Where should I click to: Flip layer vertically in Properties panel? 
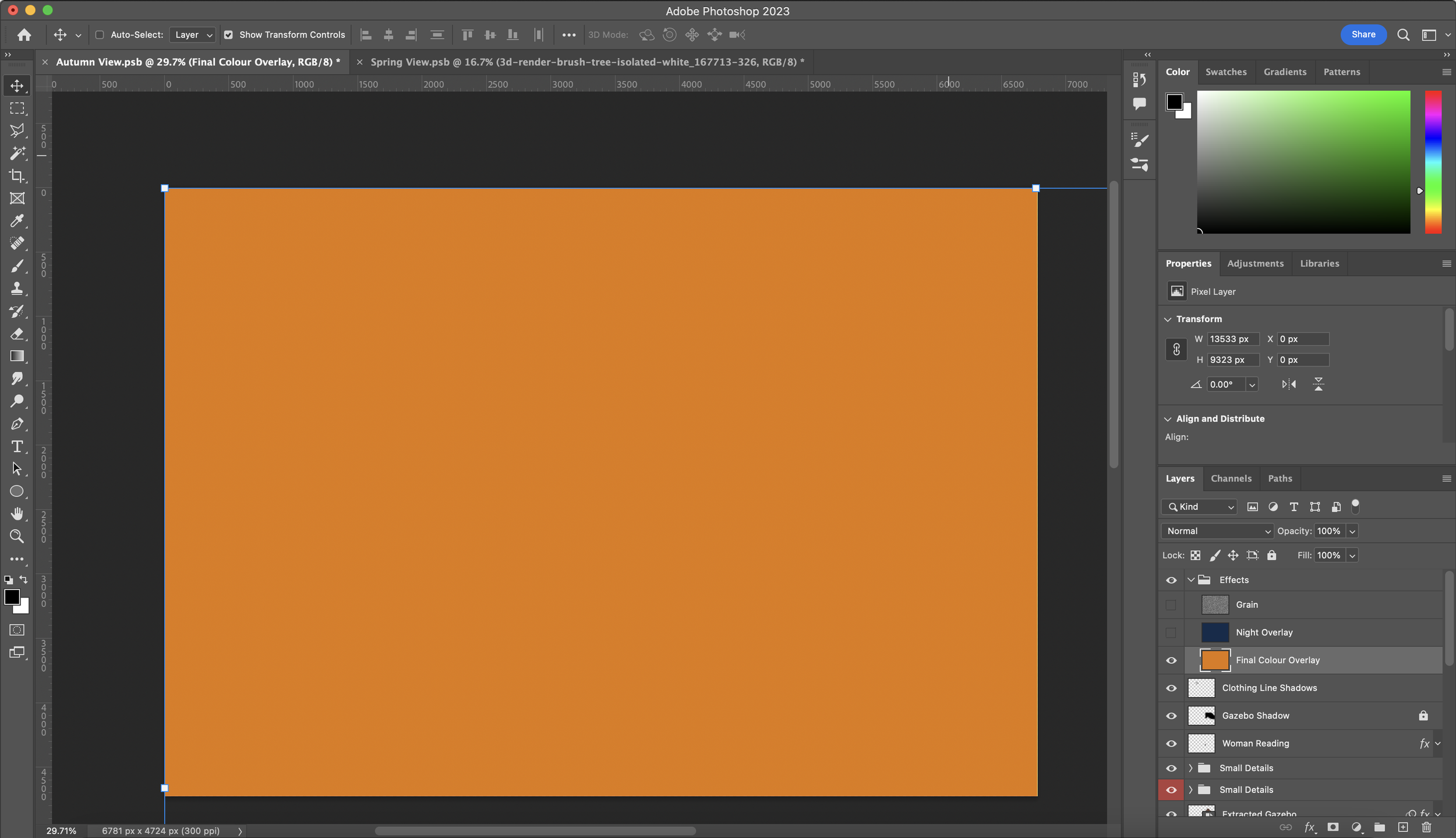(x=1319, y=384)
